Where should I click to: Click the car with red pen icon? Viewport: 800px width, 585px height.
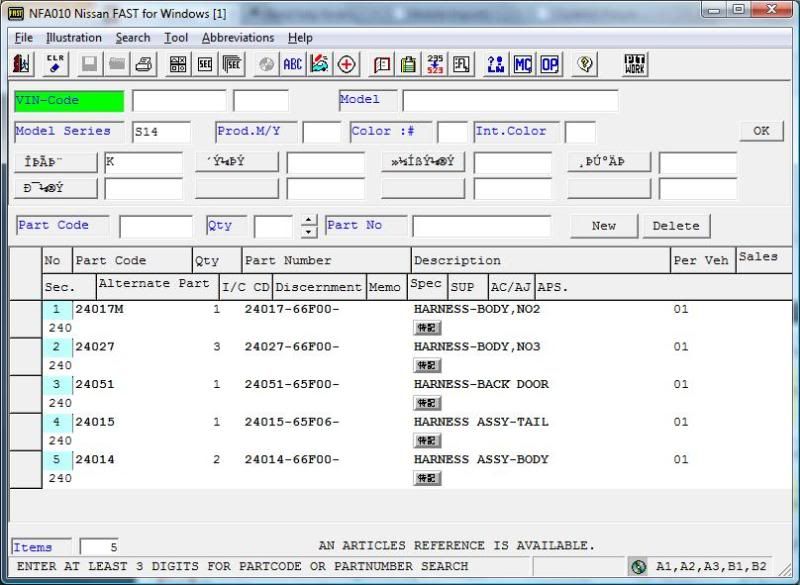319,64
